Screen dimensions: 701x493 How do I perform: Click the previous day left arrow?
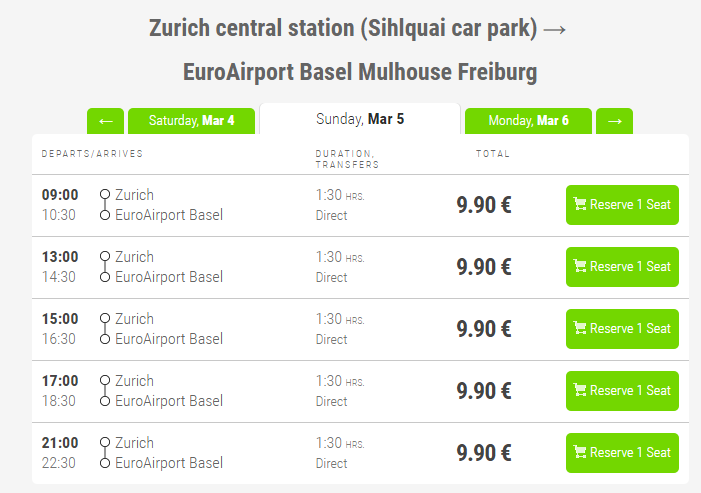tap(105, 121)
